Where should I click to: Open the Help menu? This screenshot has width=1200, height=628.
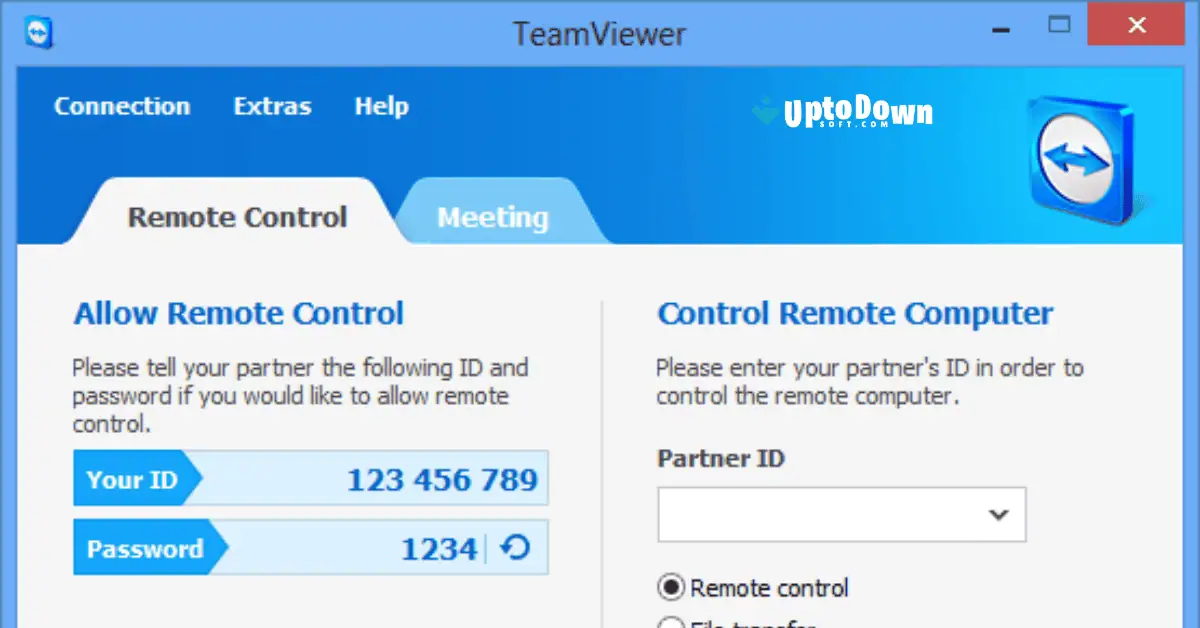[x=381, y=106]
